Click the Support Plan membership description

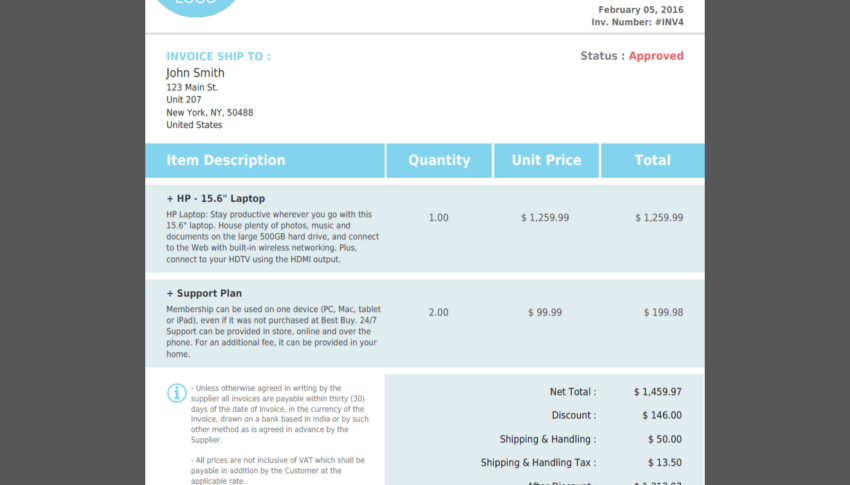point(274,332)
